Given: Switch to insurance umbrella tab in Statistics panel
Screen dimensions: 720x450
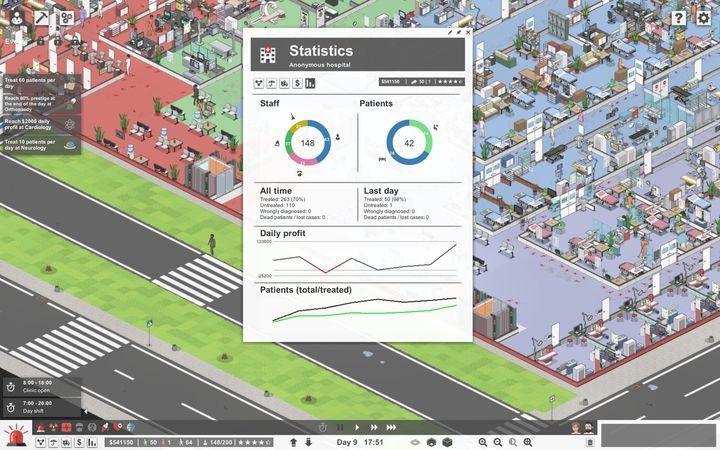Looking at the screenshot, I should 272,83.
